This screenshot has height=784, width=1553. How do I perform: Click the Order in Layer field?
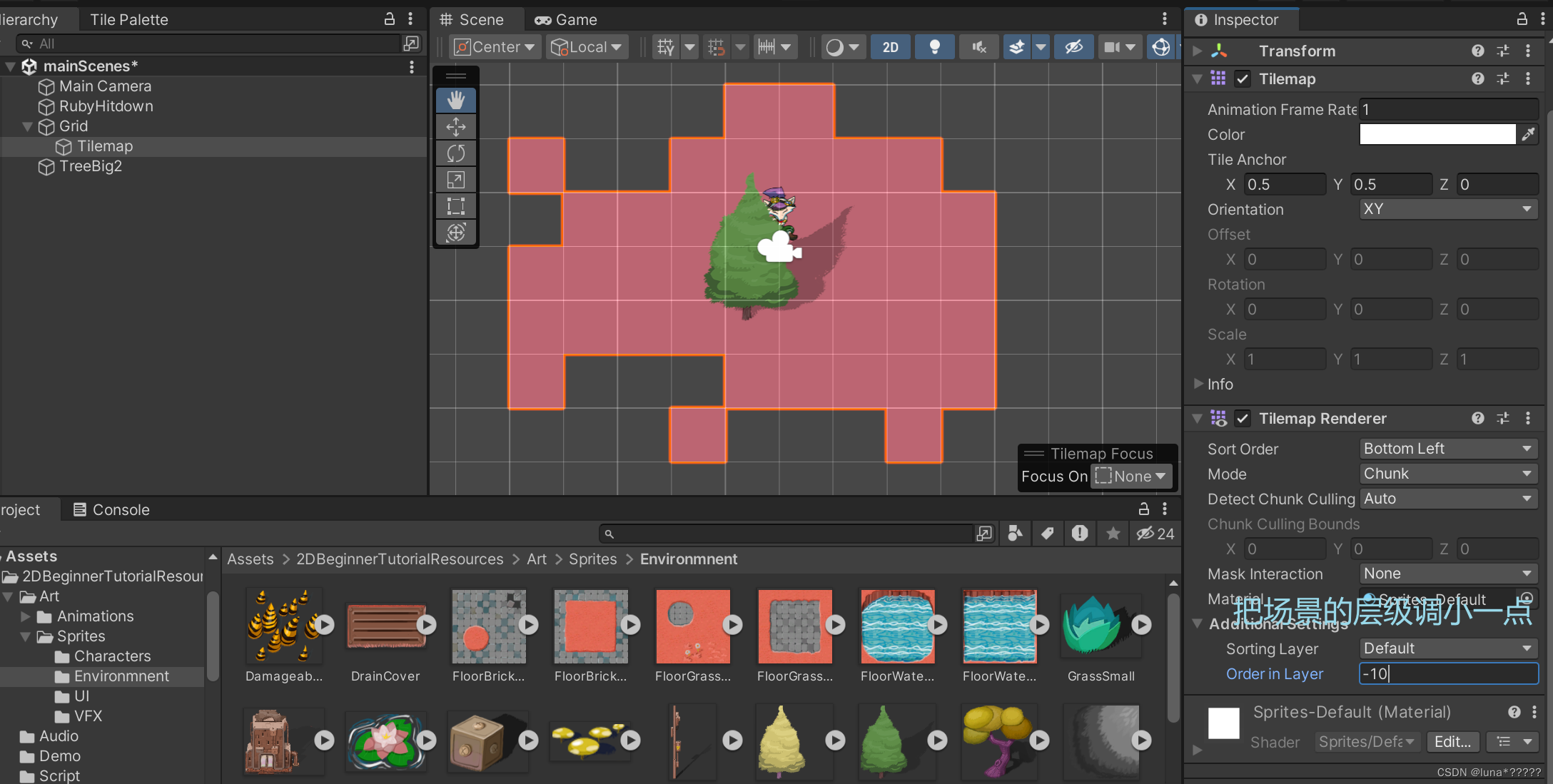click(1448, 673)
